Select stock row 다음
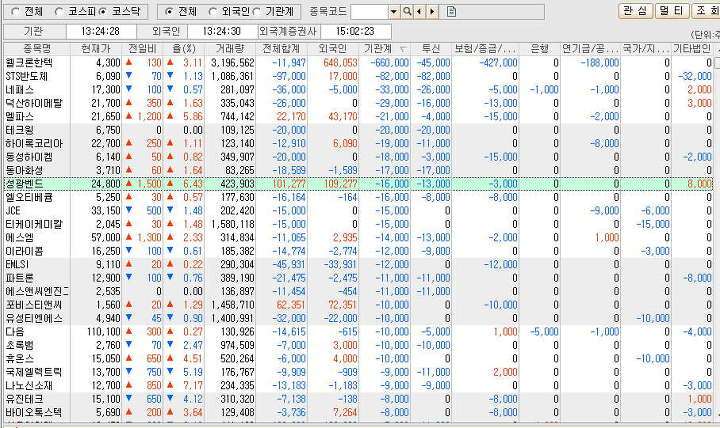 click(x=358, y=332)
